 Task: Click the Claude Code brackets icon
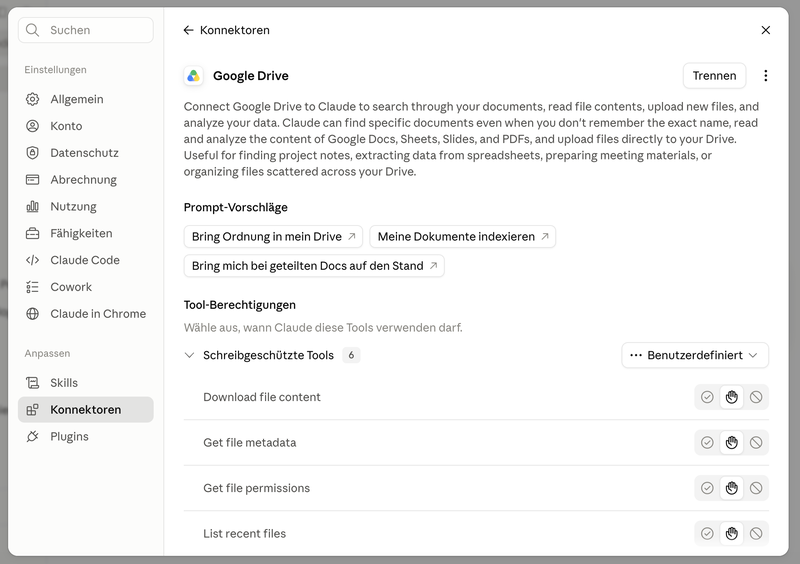click(x=32, y=260)
